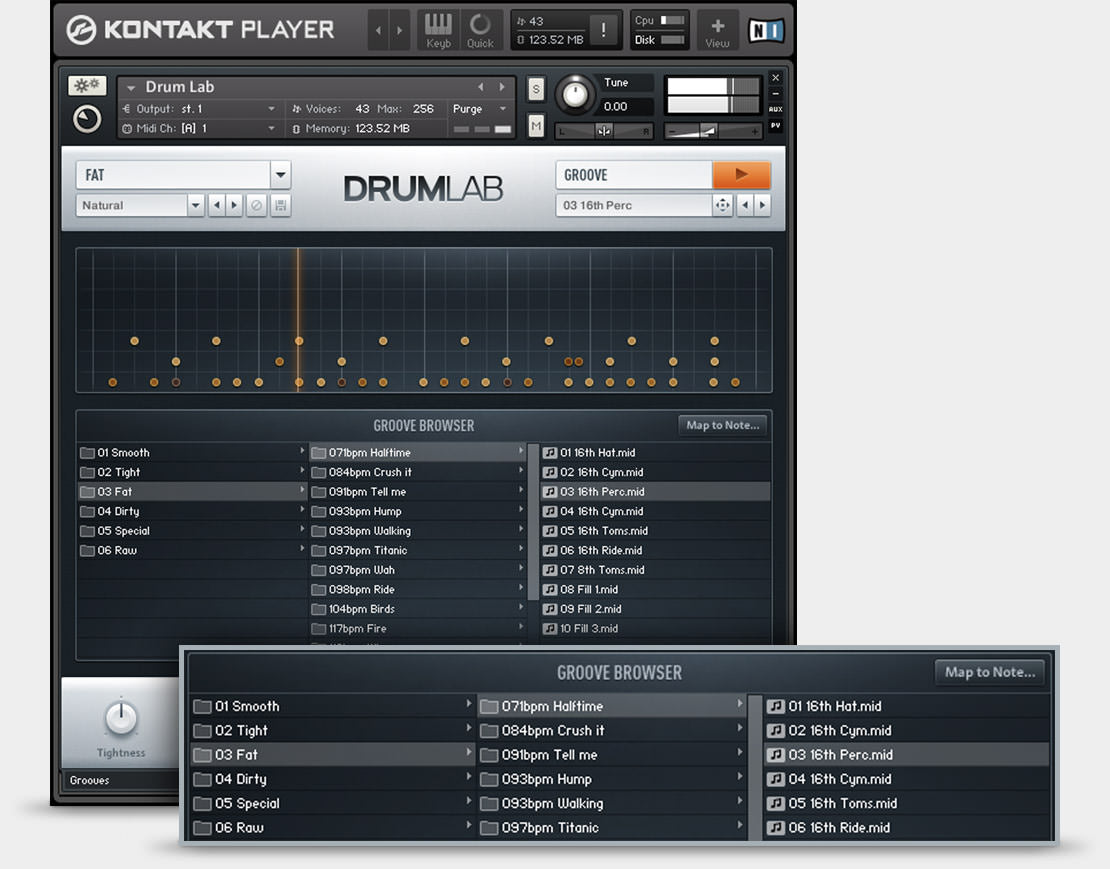This screenshot has width=1110, height=869.
Task: Select 01 16th Hat.mid in main browser
Action: [x=656, y=452]
